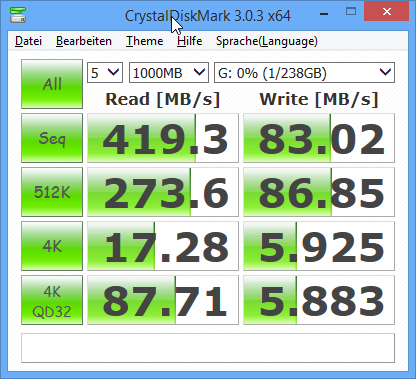The width and height of the screenshot is (416, 379).
Task: Expand the 1000MB test size dropdown
Action: [x=169, y=72]
